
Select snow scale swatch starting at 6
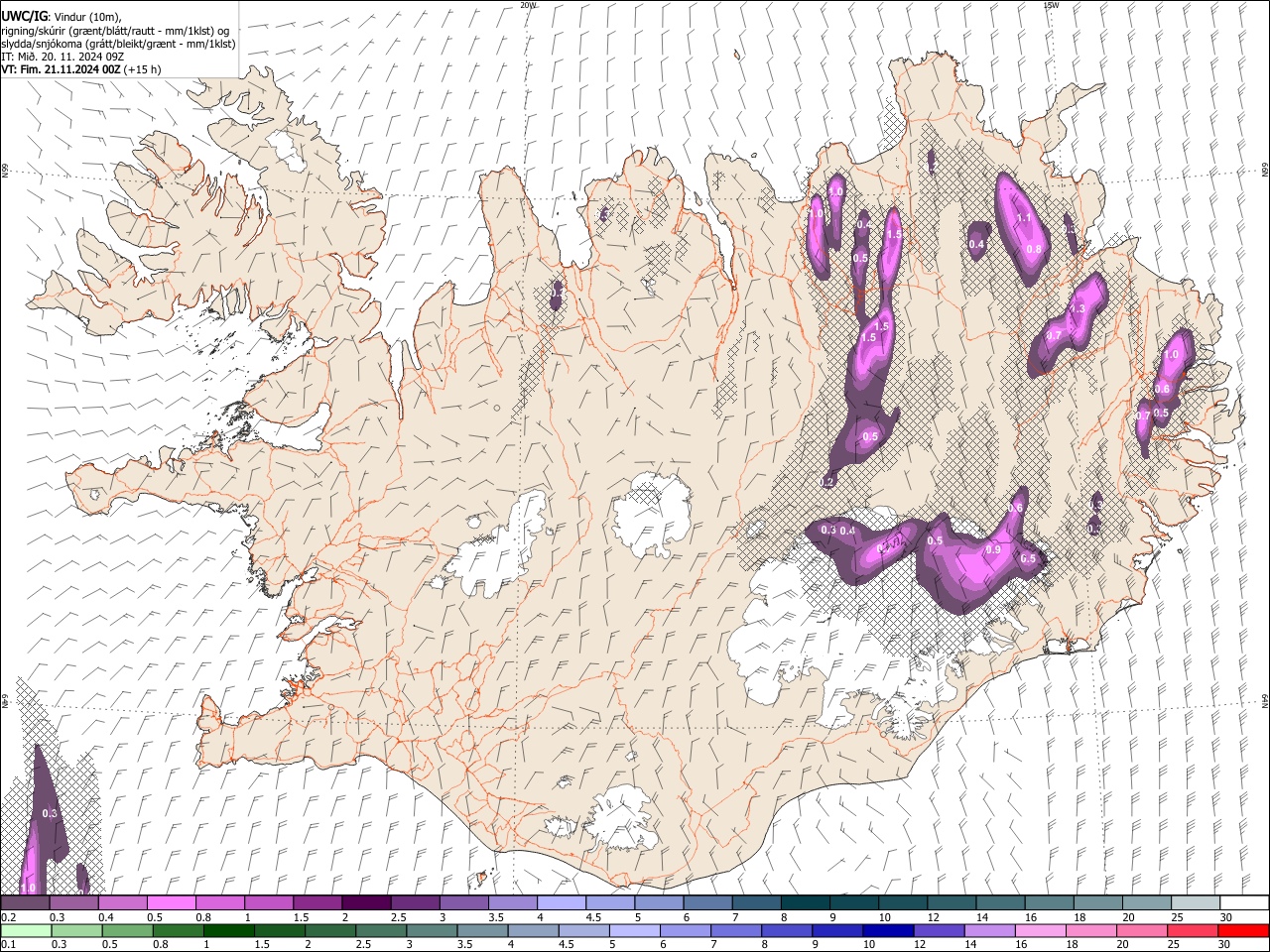click(707, 902)
